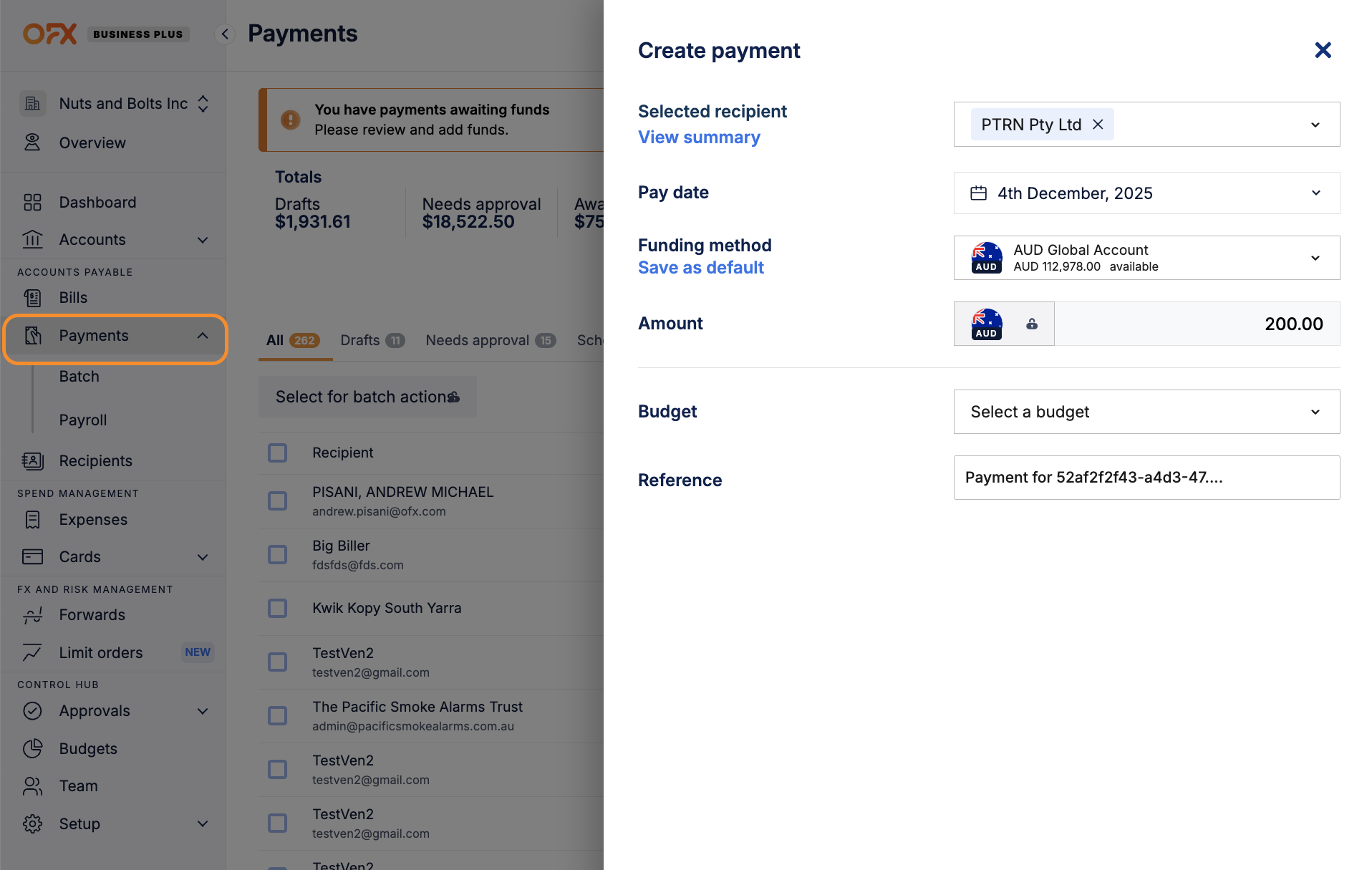Click into the Reference text field

coord(1146,478)
